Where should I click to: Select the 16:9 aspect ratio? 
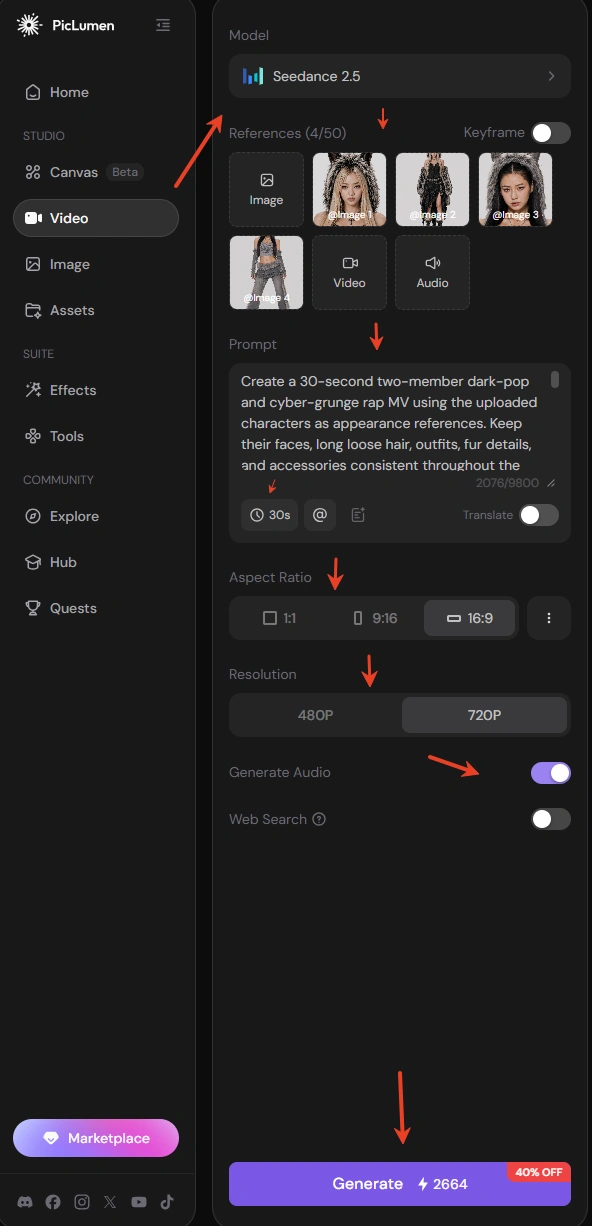470,618
